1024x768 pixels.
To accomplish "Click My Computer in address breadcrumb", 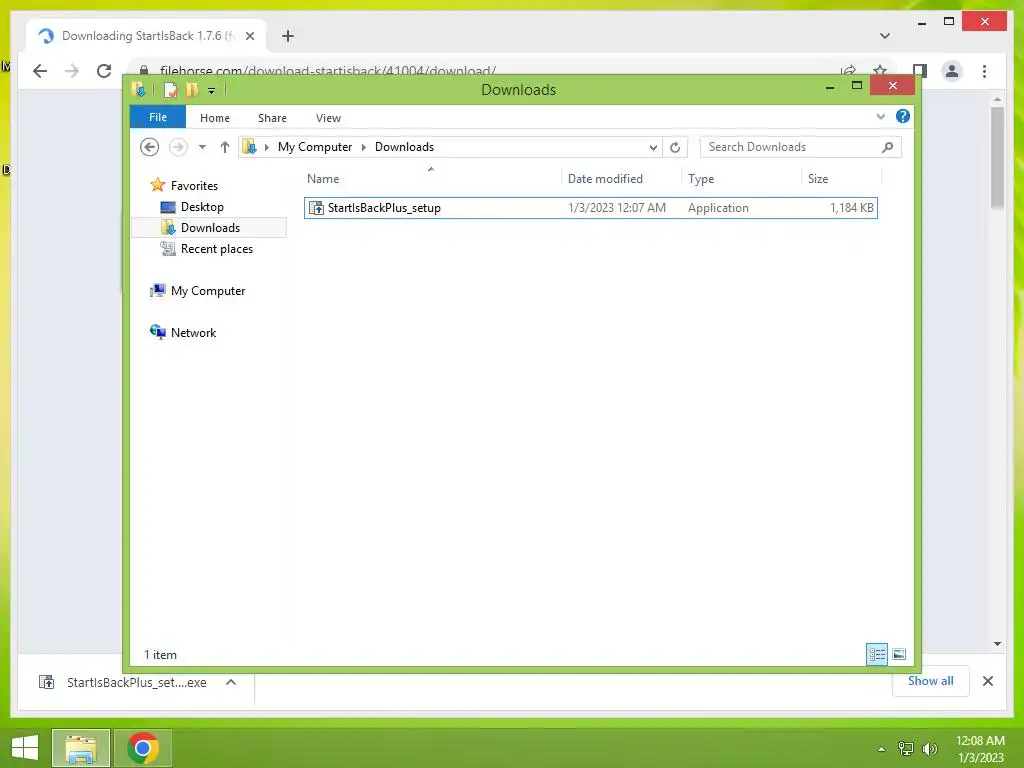I will pyautogui.click(x=315, y=147).
